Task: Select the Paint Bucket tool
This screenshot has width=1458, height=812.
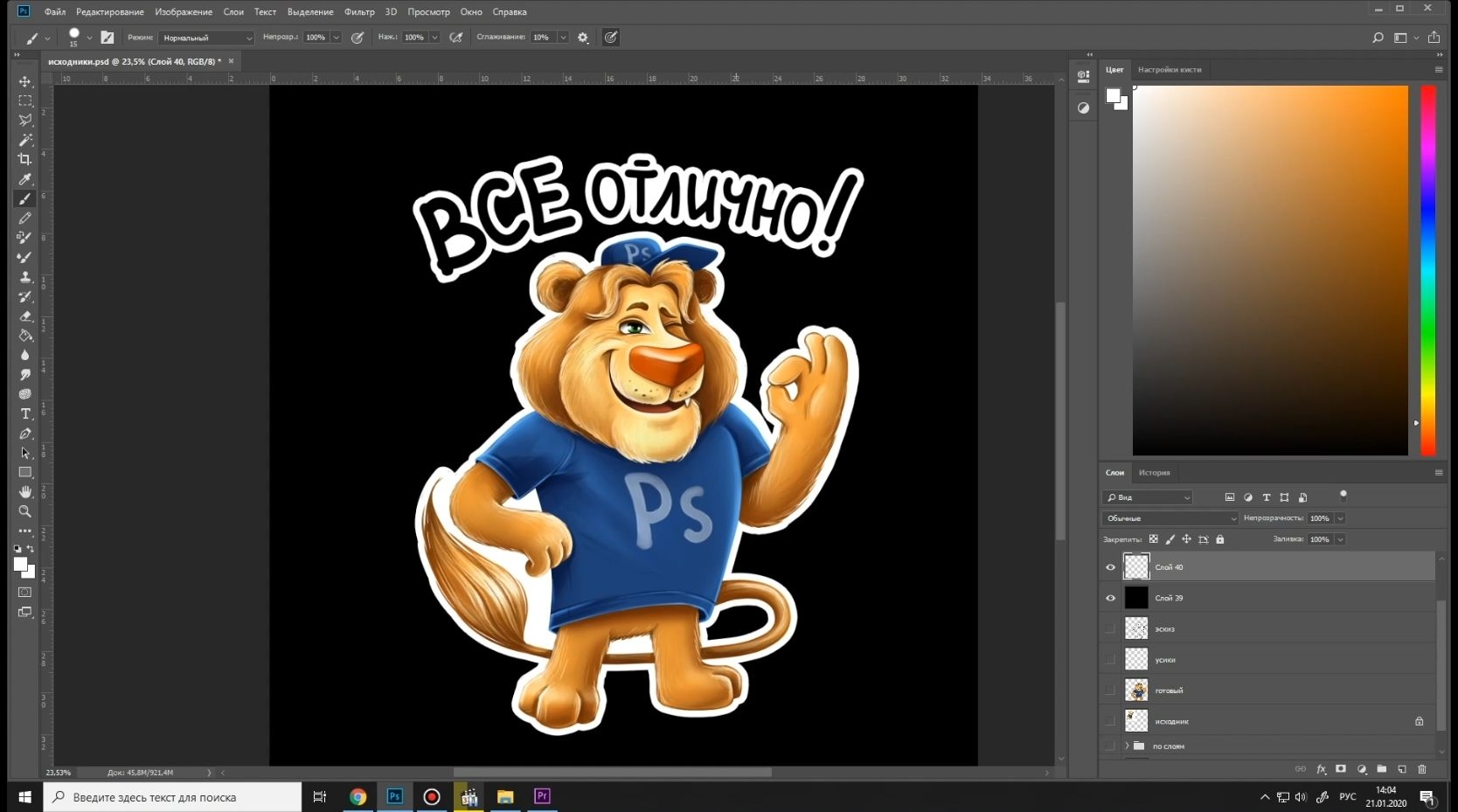Action: [x=24, y=336]
